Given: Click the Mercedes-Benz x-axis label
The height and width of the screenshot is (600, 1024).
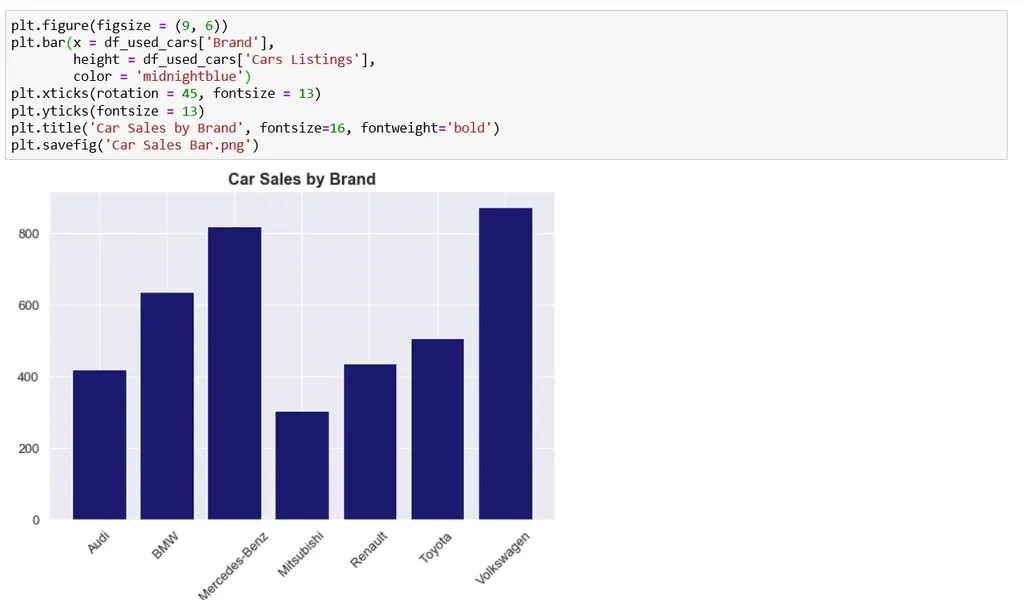Looking at the screenshot, I should tap(233, 563).
